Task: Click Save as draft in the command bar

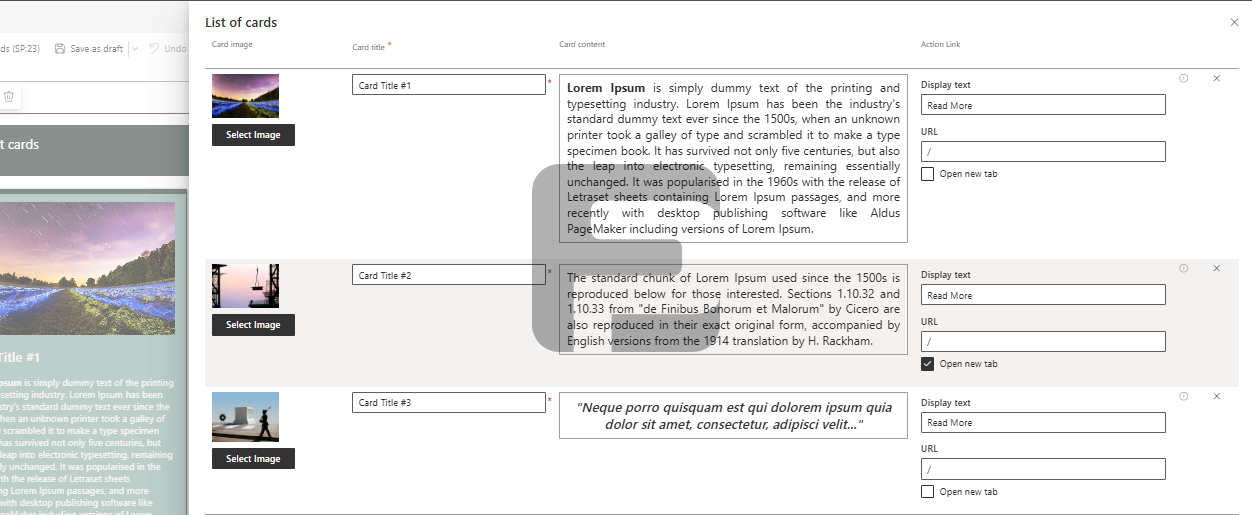Action: pos(90,48)
